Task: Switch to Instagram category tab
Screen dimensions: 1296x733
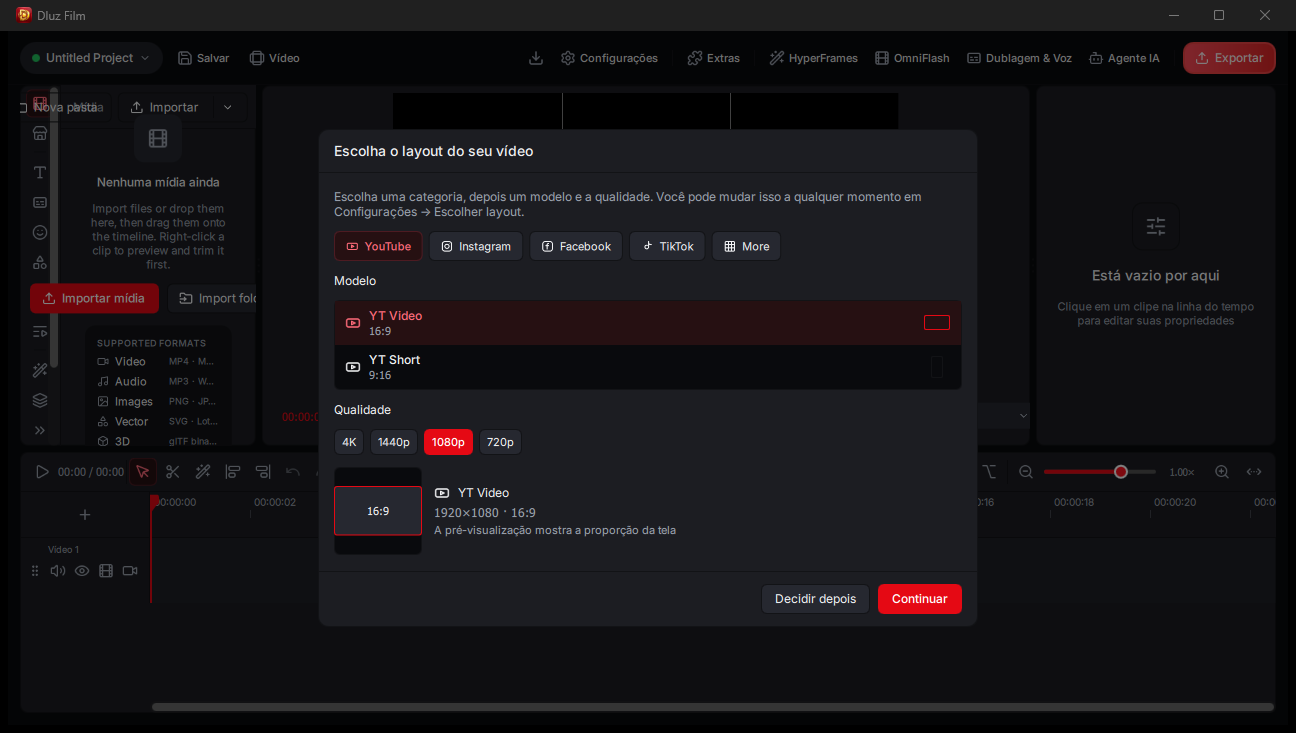Action: pyautogui.click(x=476, y=246)
